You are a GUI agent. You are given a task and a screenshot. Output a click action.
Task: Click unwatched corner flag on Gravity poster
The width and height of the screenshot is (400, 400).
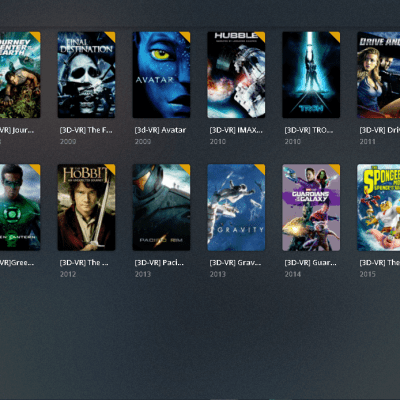pos(261,168)
